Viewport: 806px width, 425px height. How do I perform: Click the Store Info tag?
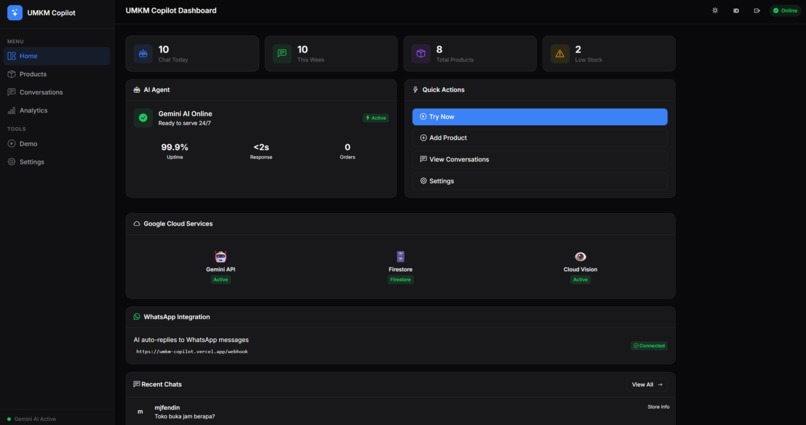point(658,407)
